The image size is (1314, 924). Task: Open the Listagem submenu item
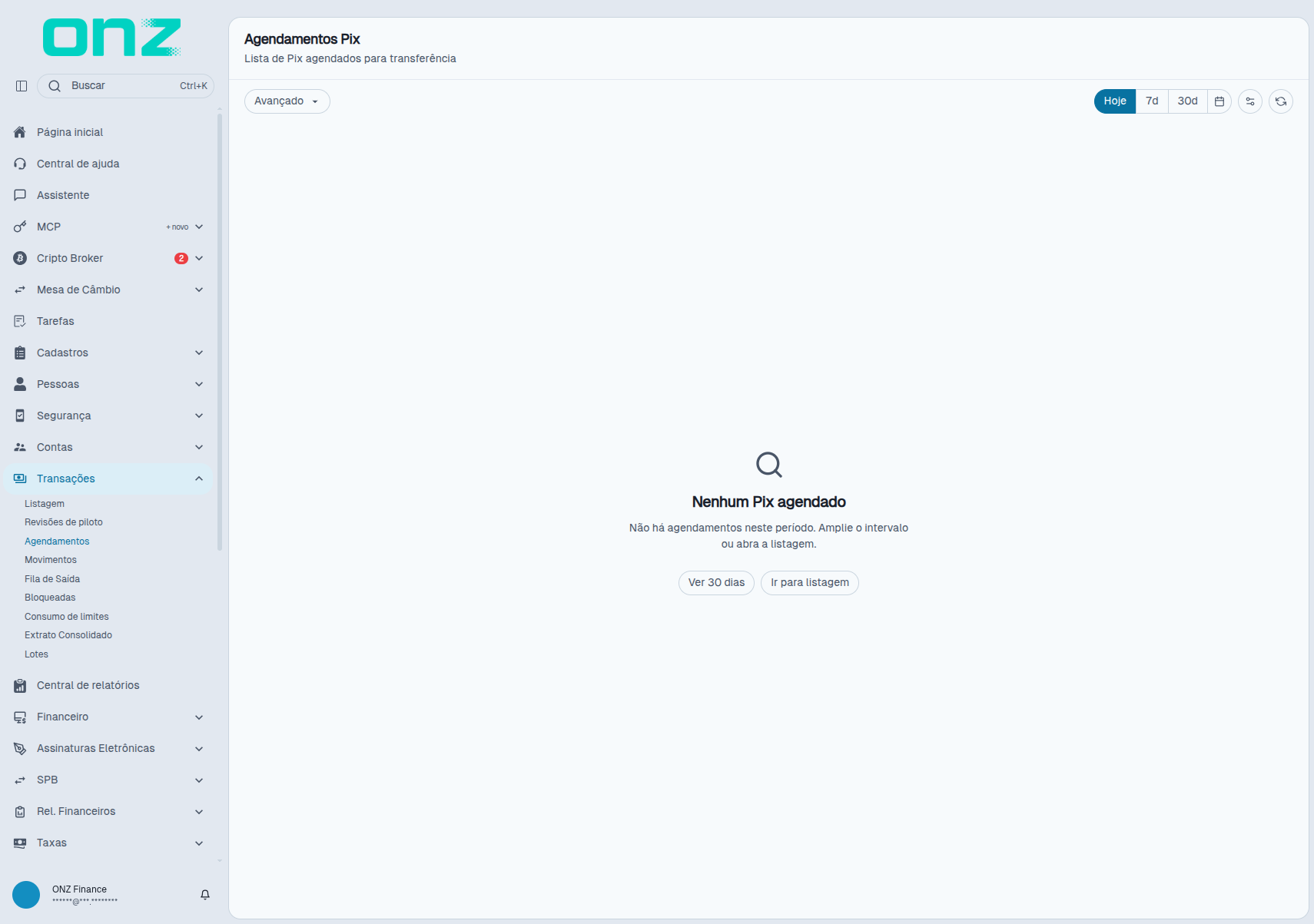tap(45, 504)
